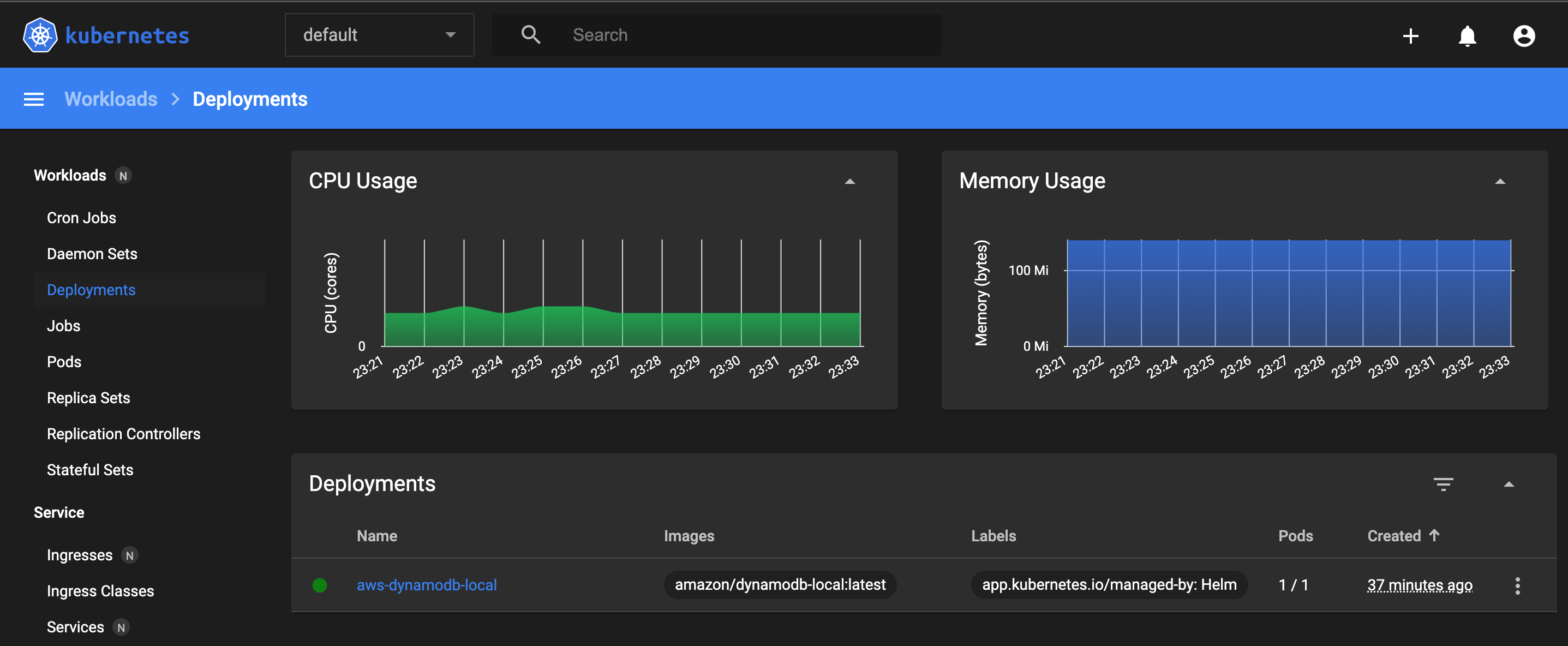Click the plus create resource icon
The image size is (1568, 646).
point(1410,36)
